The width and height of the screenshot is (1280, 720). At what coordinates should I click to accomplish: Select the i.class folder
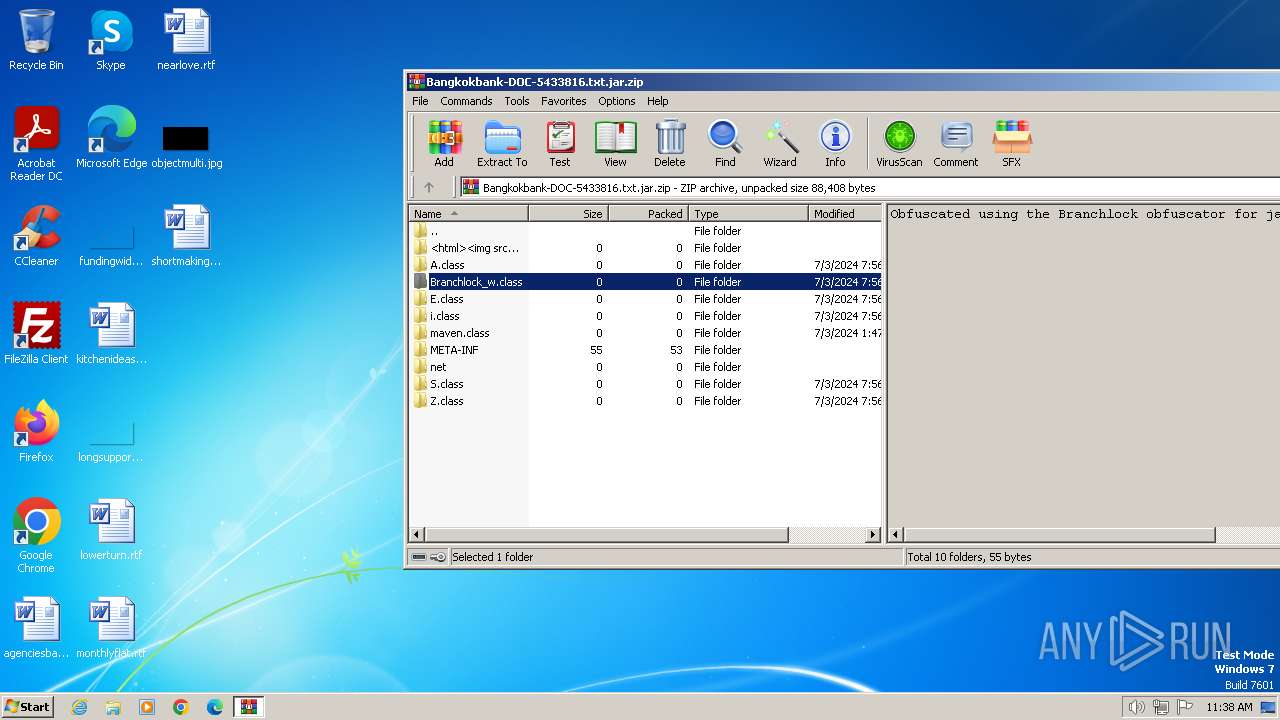[x=645, y=316]
